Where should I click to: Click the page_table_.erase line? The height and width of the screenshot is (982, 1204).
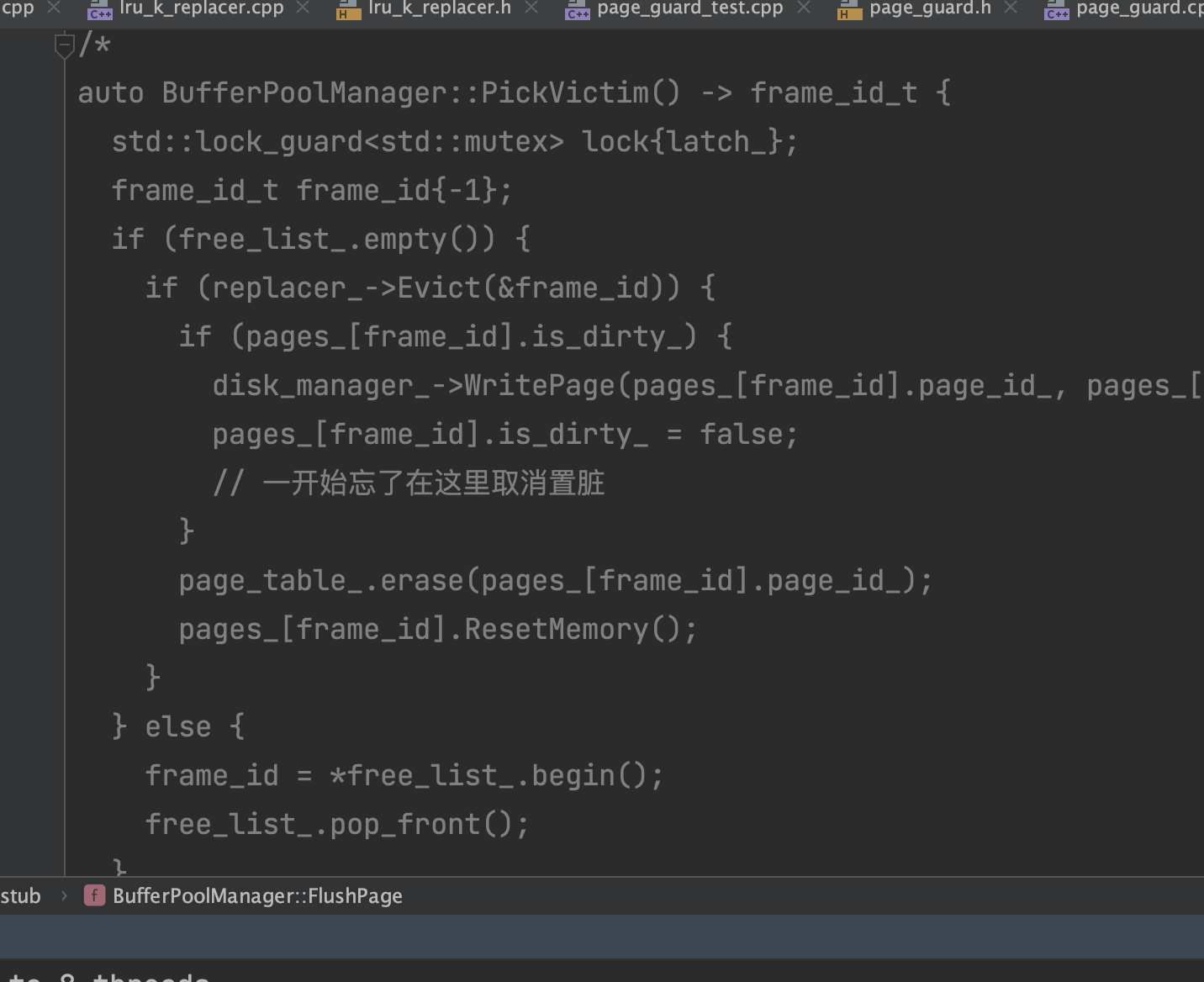tap(556, 580)
